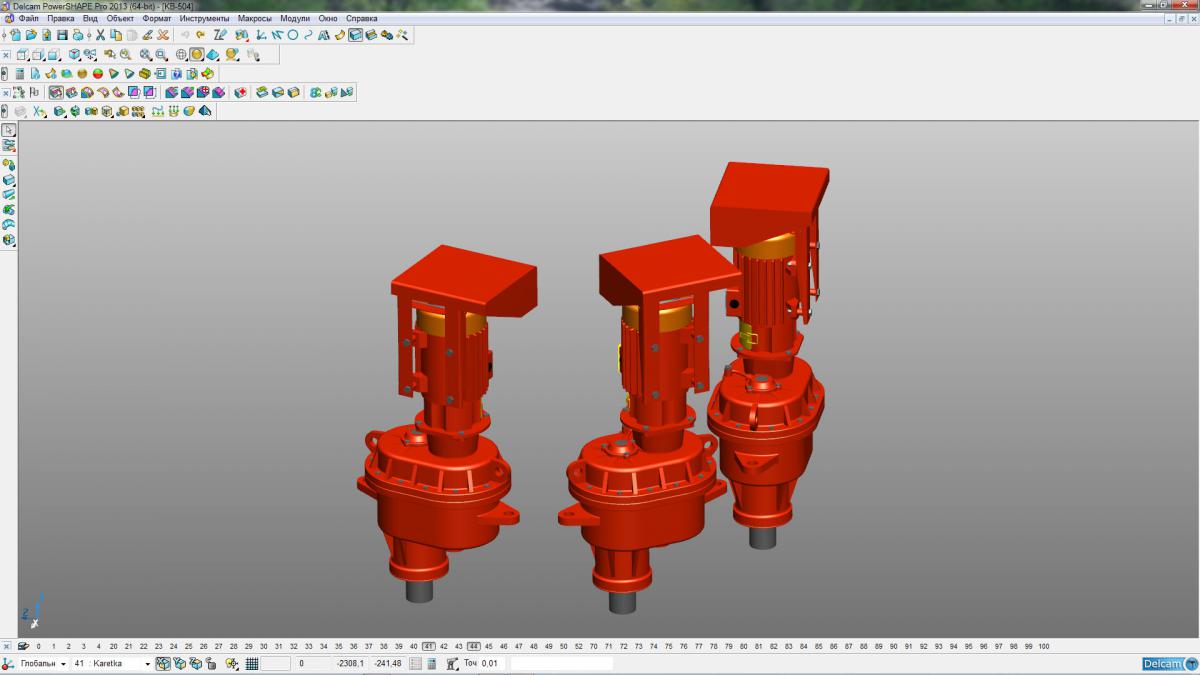Click the zoom magnifier icon in views toolbar
1200x675 pixels.
(124, 55)
